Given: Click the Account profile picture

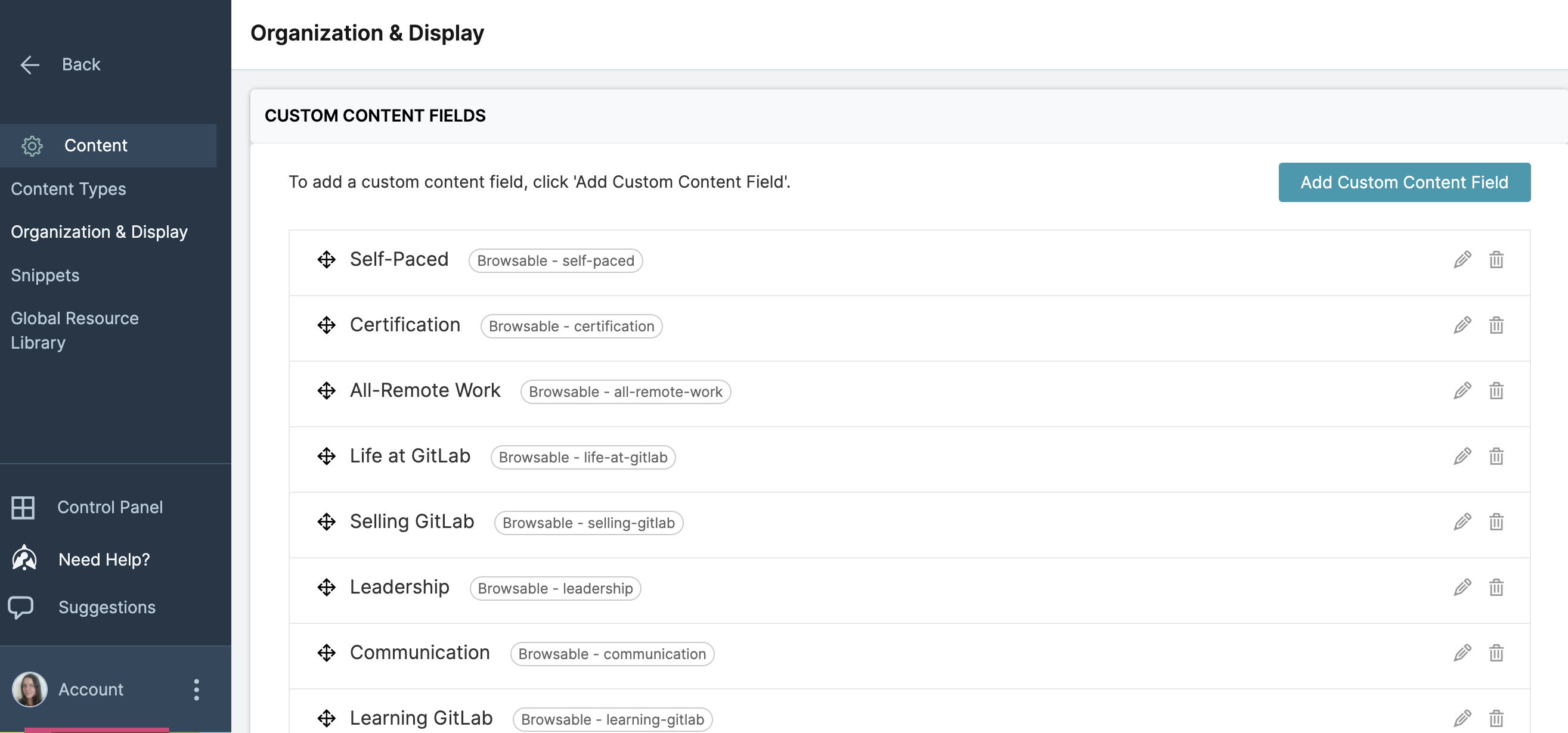Looking at the screenshot, I should tap(29, 689).
